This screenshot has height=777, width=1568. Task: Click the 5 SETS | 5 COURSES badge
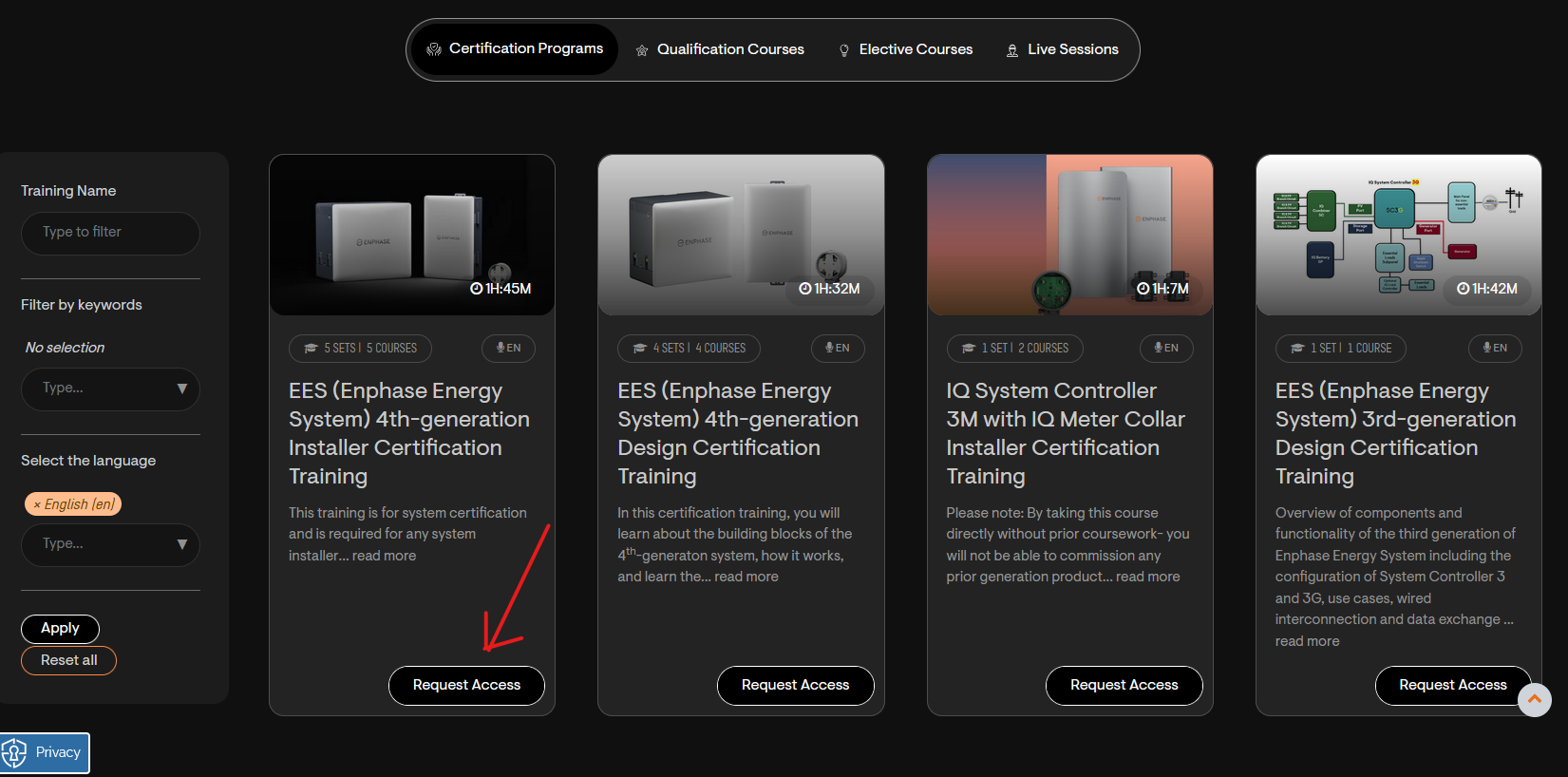(x=360, y=349)
